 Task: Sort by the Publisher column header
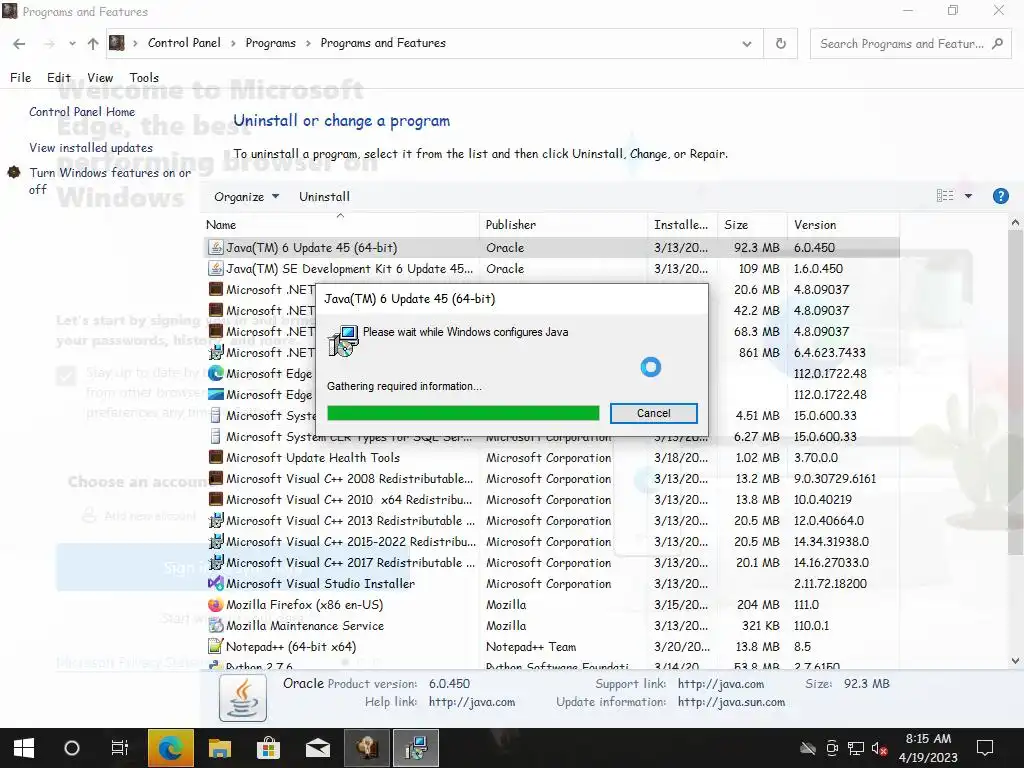click(x=564, y=225)
